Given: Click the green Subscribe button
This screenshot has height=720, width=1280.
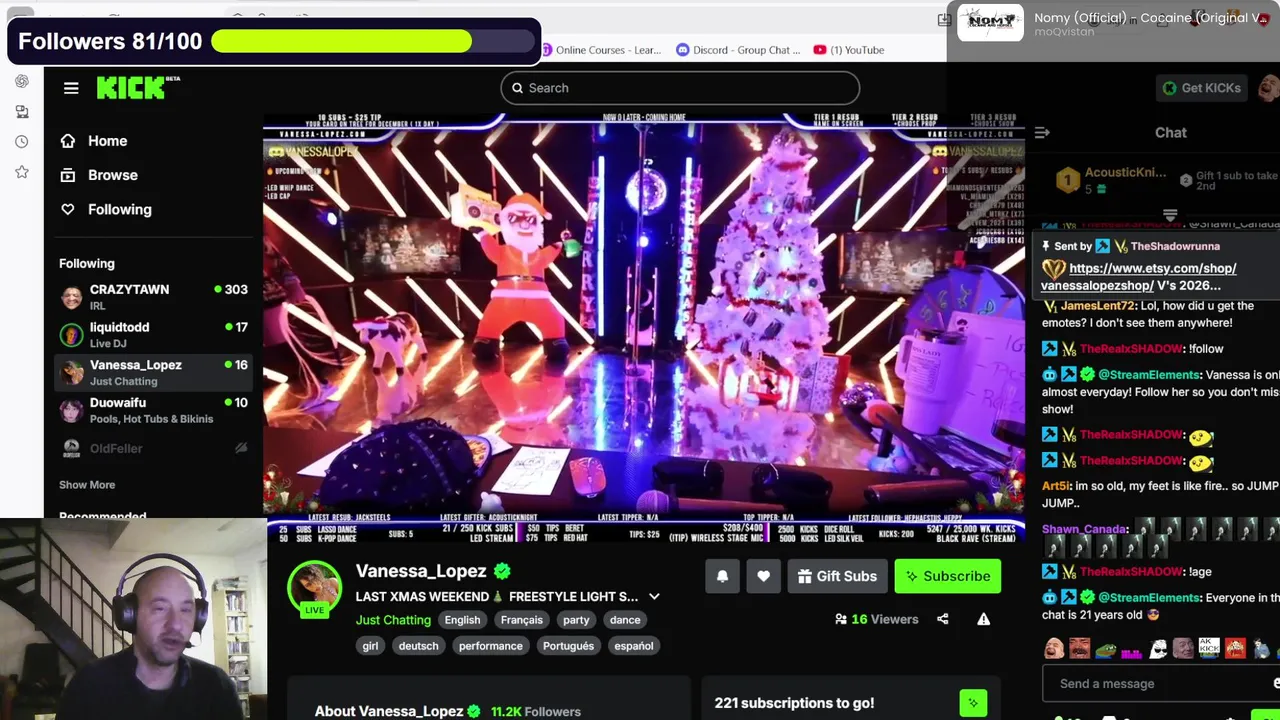Looking at the screenshot, I should (x=947, y=576).
